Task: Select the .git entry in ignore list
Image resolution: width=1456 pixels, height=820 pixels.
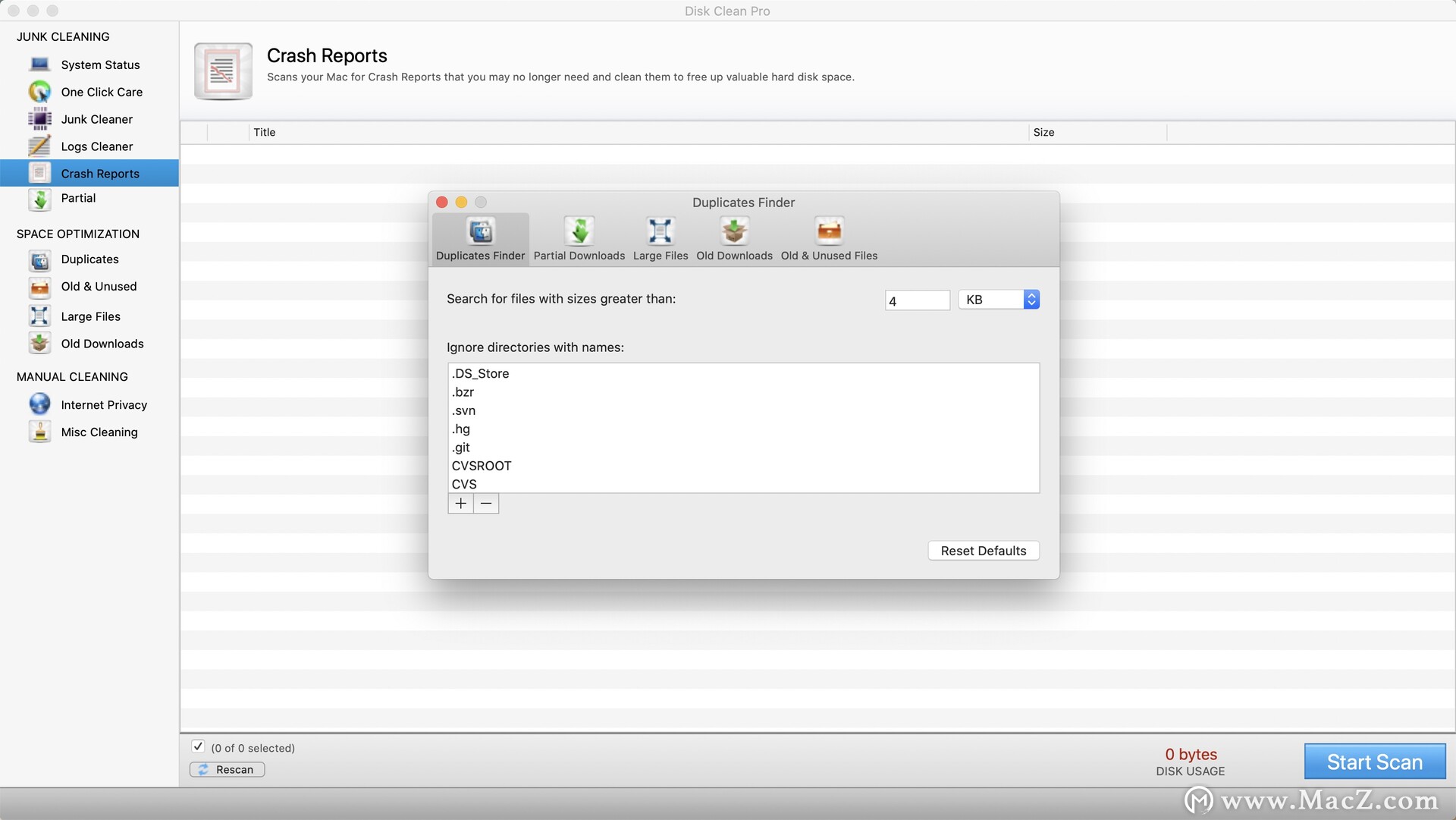Action: (743, 448)
